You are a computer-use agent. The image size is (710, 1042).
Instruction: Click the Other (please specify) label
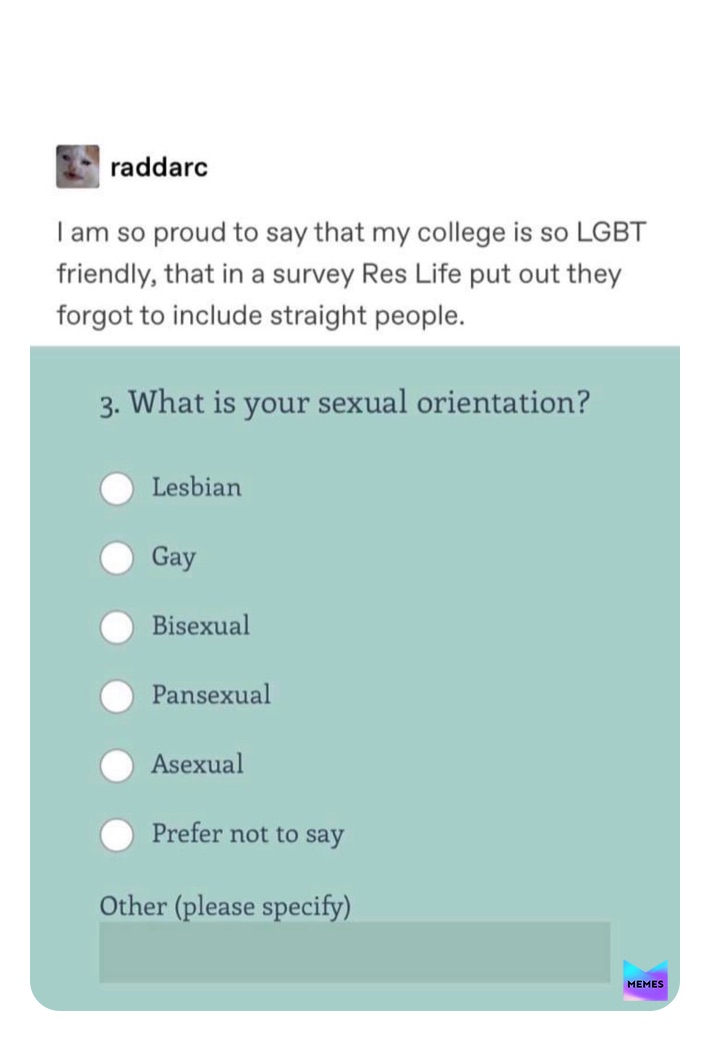[x=225, y=906]
